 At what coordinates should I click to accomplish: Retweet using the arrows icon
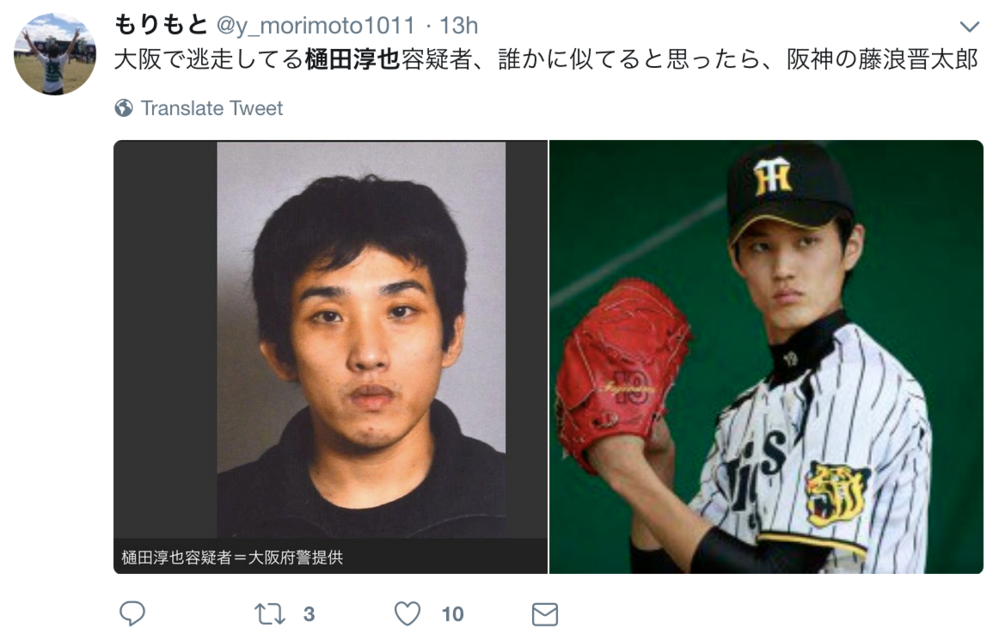pyautogui.click(x=270, y=614)
